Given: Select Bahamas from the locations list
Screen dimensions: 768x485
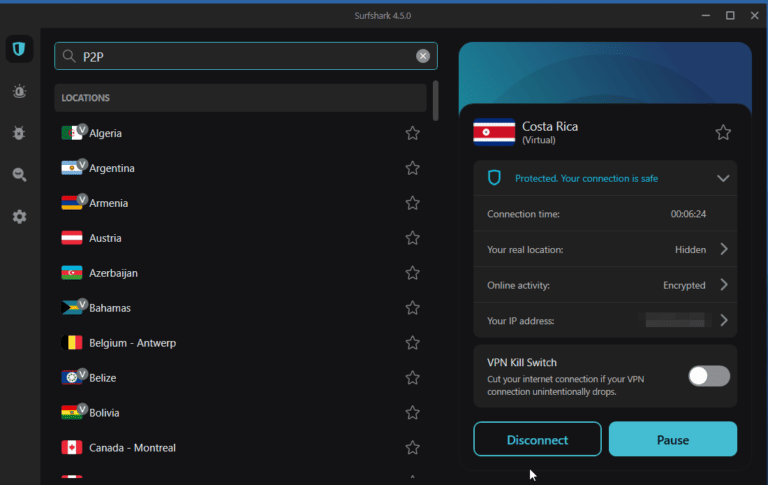Looking at the screenshot, I should [110, 308].
